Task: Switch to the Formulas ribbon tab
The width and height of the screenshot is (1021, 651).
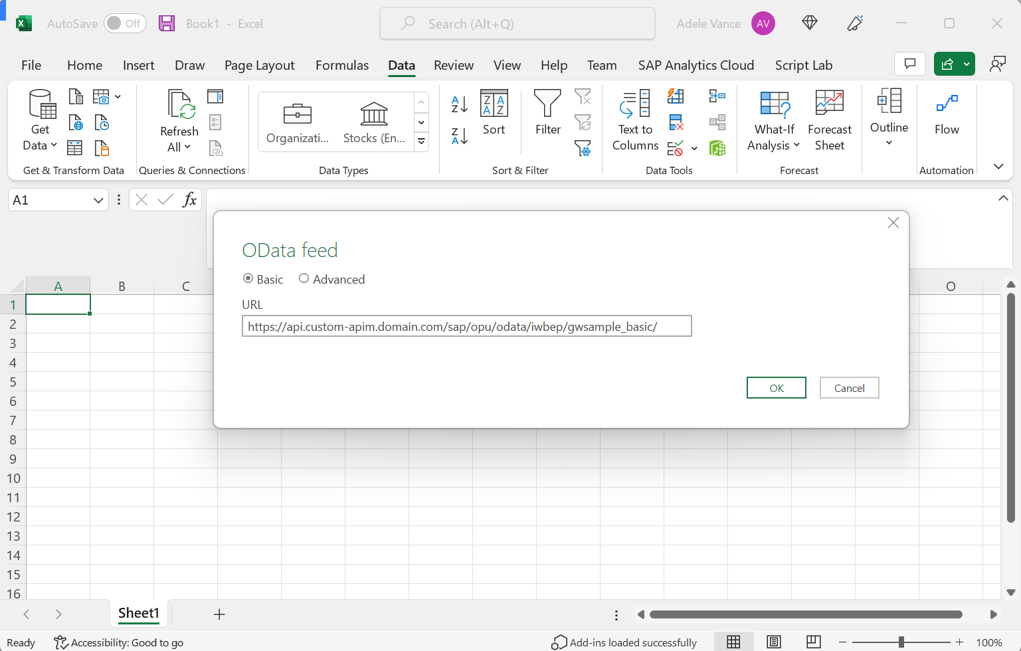Action: click(x=342, y=65)
